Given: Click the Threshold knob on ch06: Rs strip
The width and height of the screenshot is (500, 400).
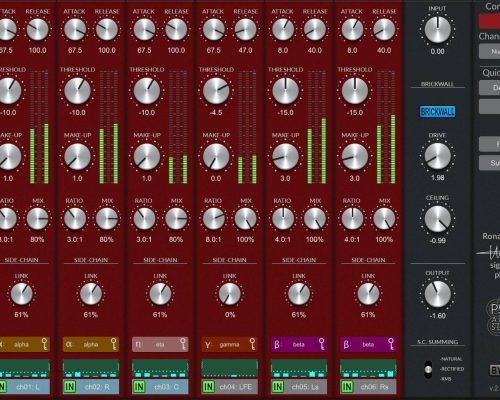Looking at the screenshot, I should pyautogui.click(x=355, y=91).
